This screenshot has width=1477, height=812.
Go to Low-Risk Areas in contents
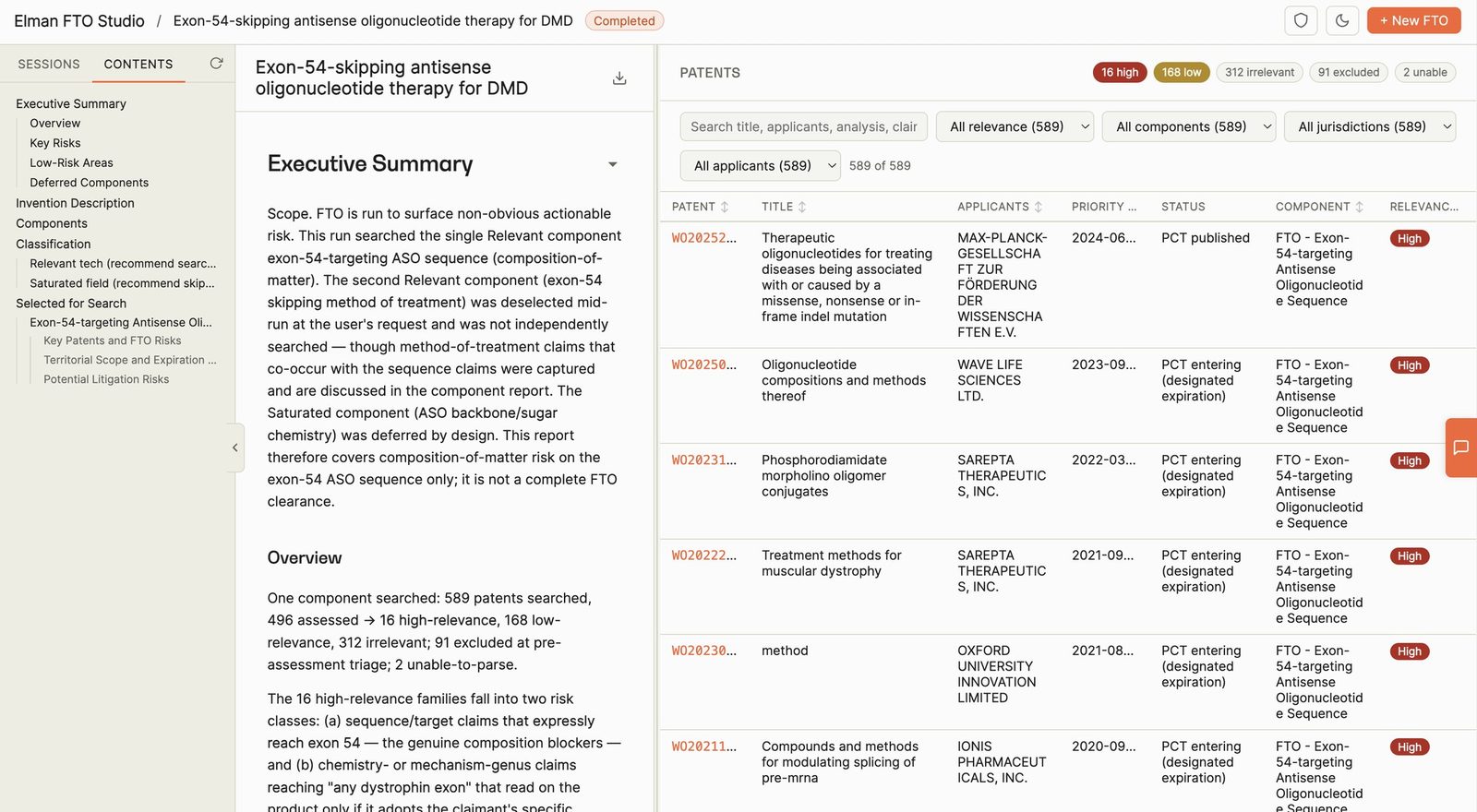[x=71, y=162]
